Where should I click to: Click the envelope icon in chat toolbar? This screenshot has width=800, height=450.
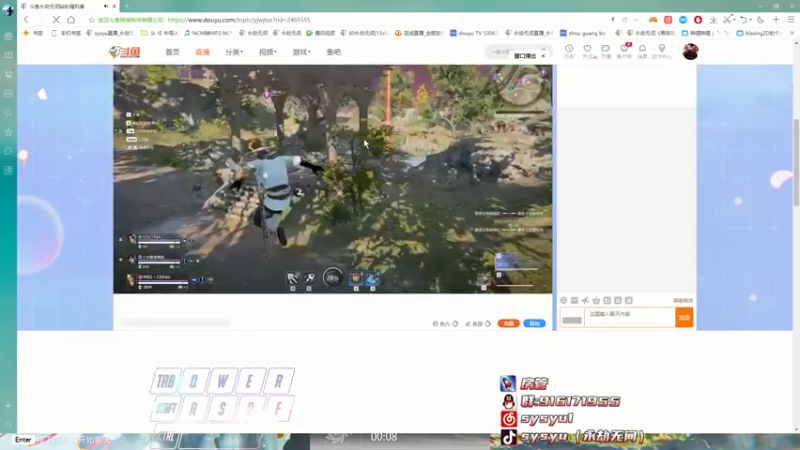tap(574, 301)
